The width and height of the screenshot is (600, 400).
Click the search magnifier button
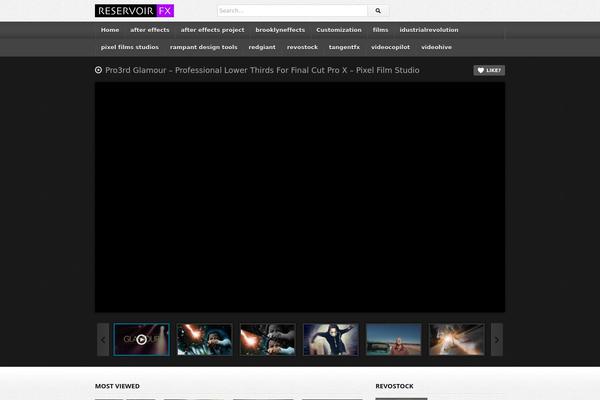(x=378, y=11)
